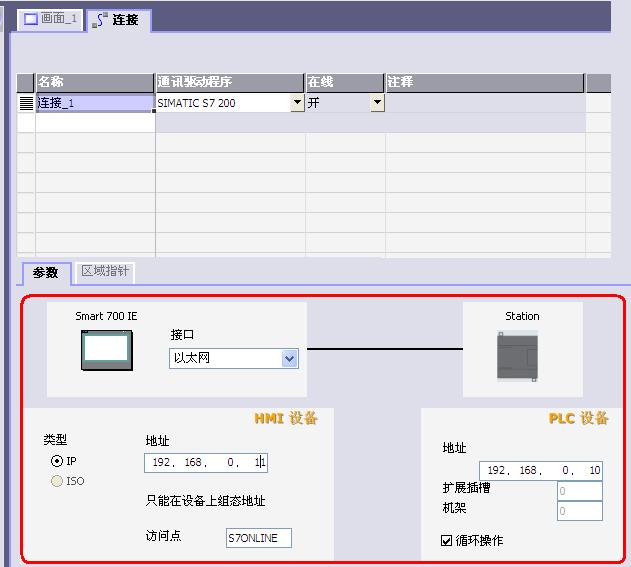Click the row selector icon for 连接_1
631x567 pixels.
(26, 102)
